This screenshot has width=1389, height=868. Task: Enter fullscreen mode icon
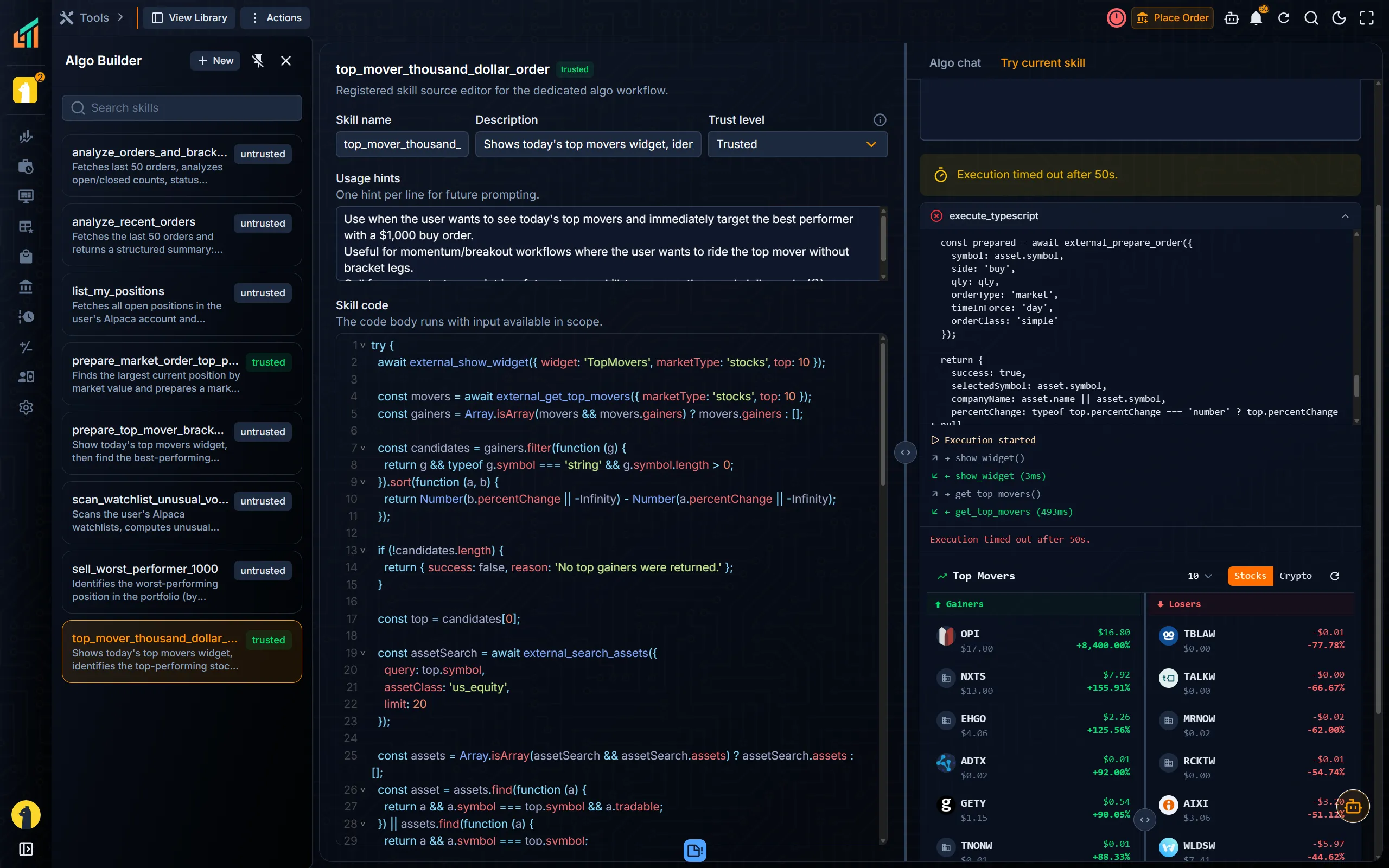click(1367, 18)
